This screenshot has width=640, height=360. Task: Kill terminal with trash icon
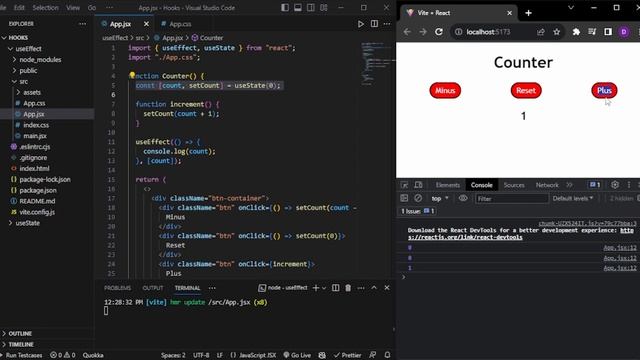pos(348,288)
